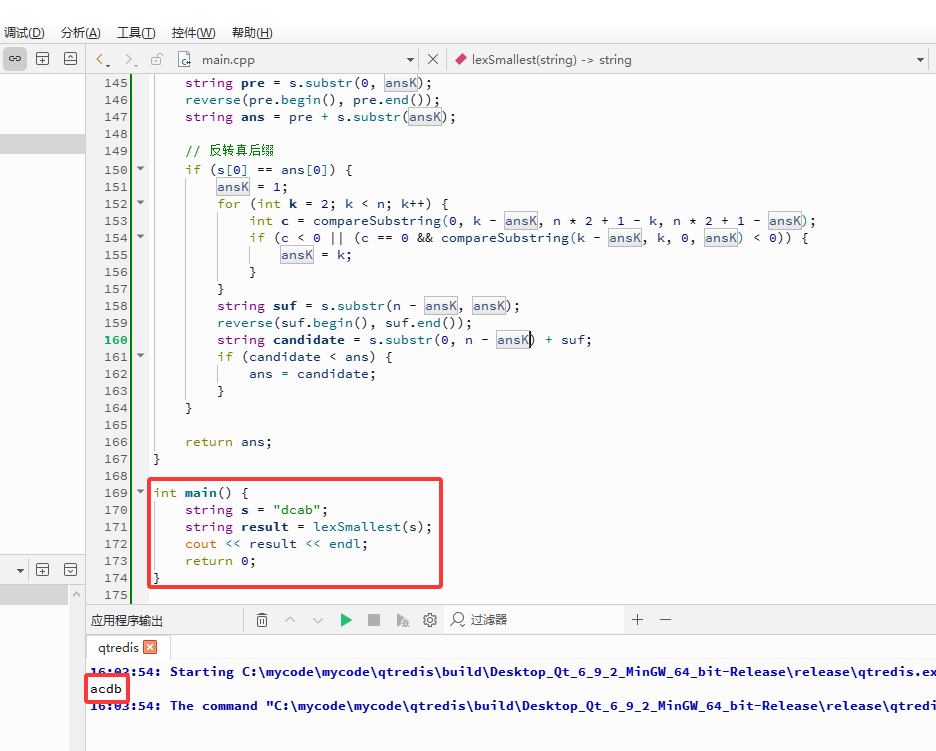Click line number 160 in the gutter
936x751 pixels.
[x=116, y=340]
